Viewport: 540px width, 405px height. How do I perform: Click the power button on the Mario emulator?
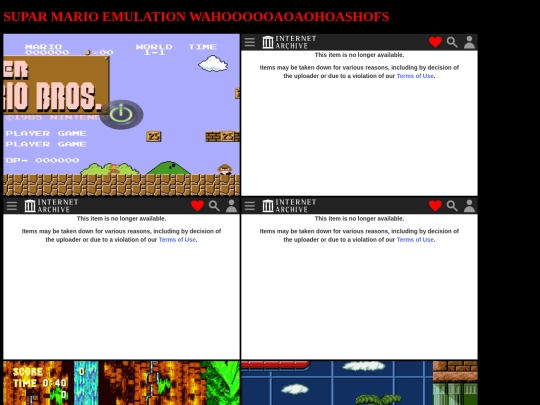[x=121, y=114]
